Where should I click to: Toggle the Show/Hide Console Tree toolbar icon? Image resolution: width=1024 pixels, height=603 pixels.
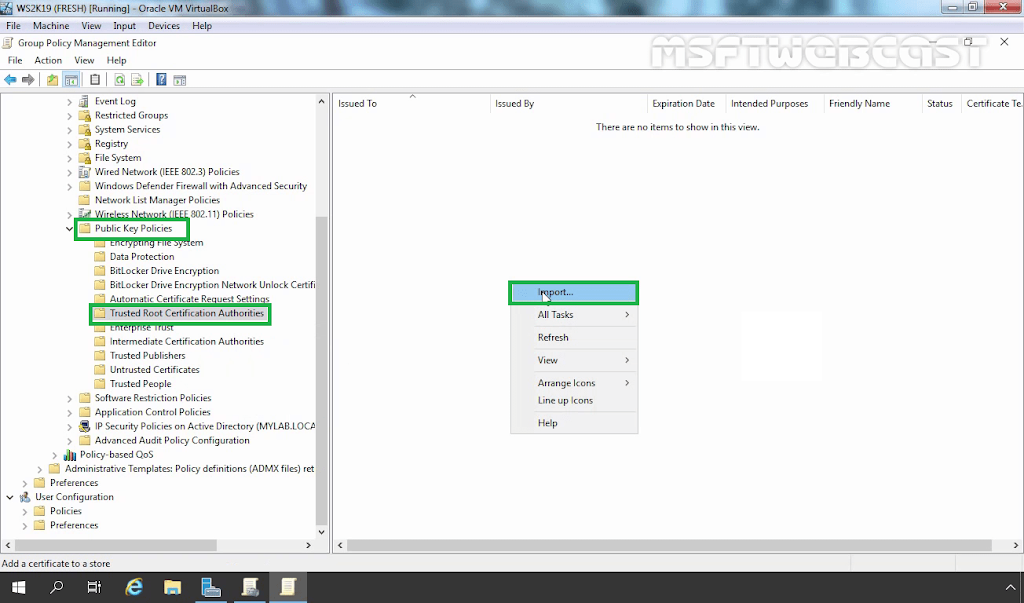71,80
